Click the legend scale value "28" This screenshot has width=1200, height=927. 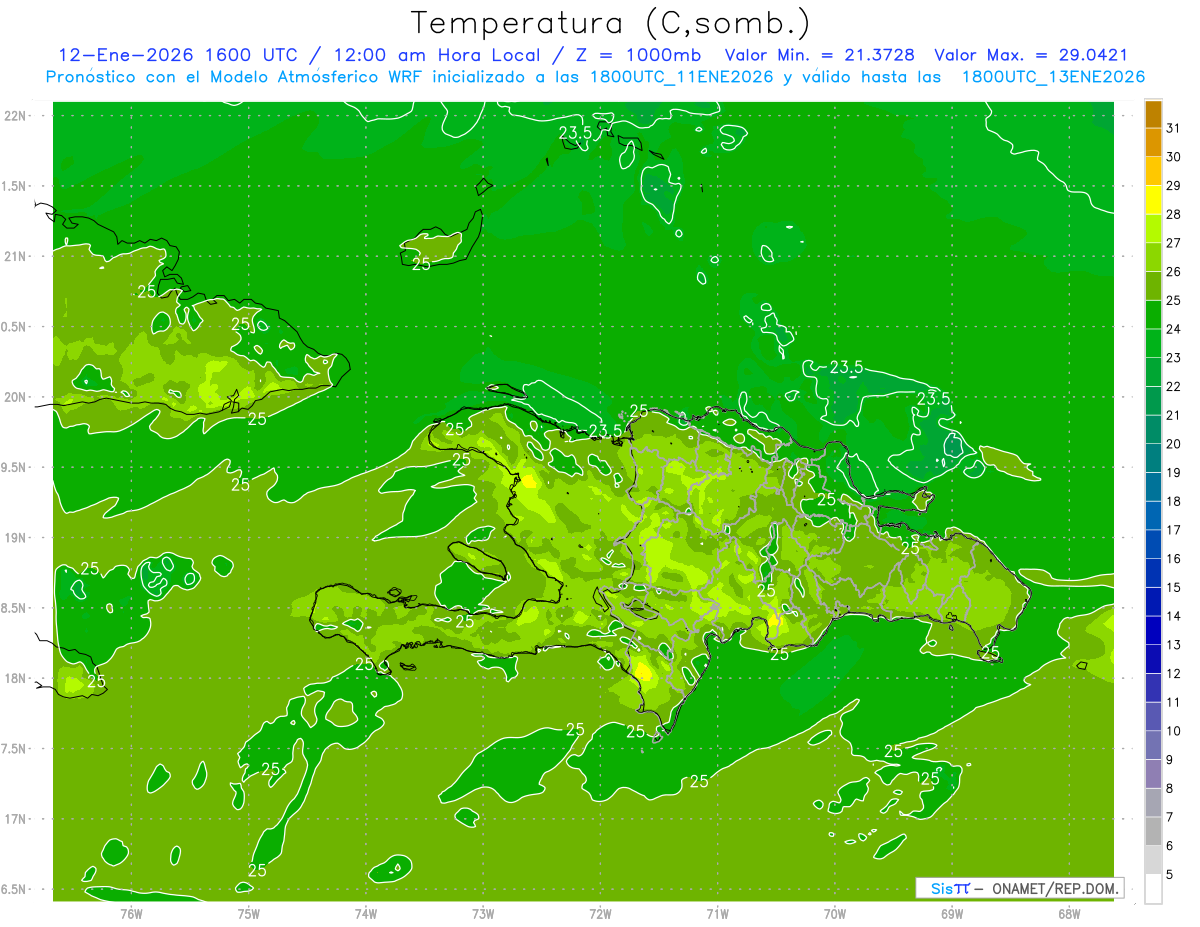click(1173, 214)
